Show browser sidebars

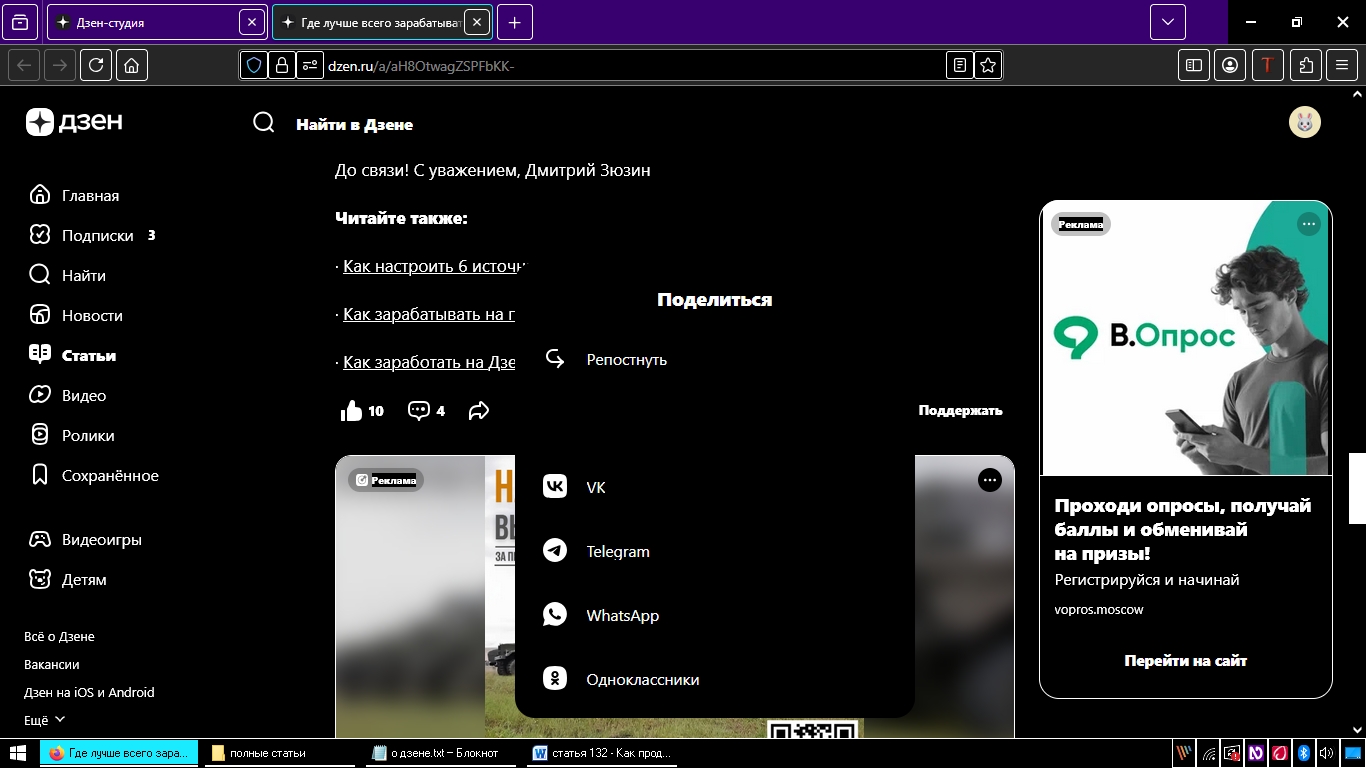point(1194,65)
